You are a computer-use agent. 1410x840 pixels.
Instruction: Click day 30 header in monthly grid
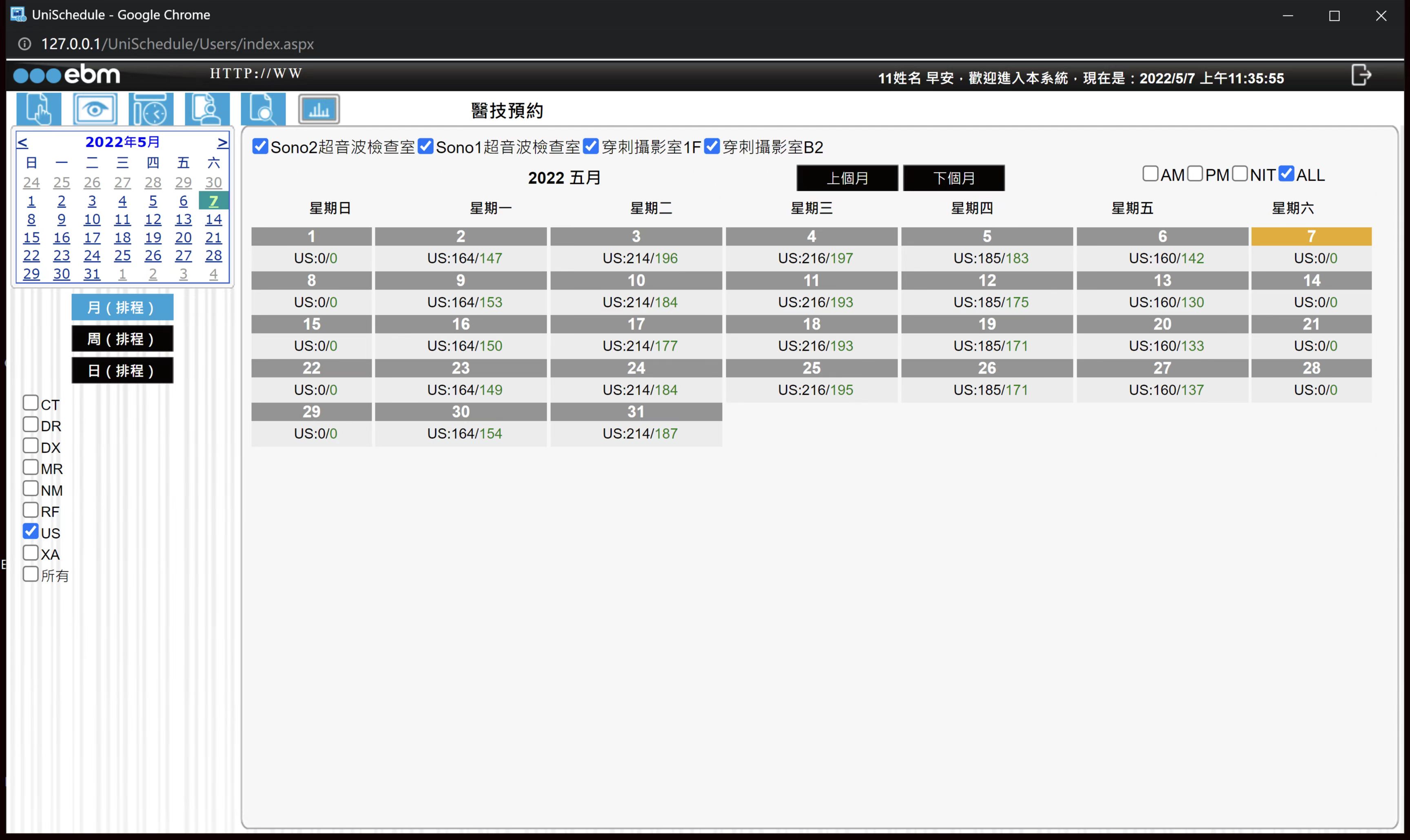click(461, 411)
